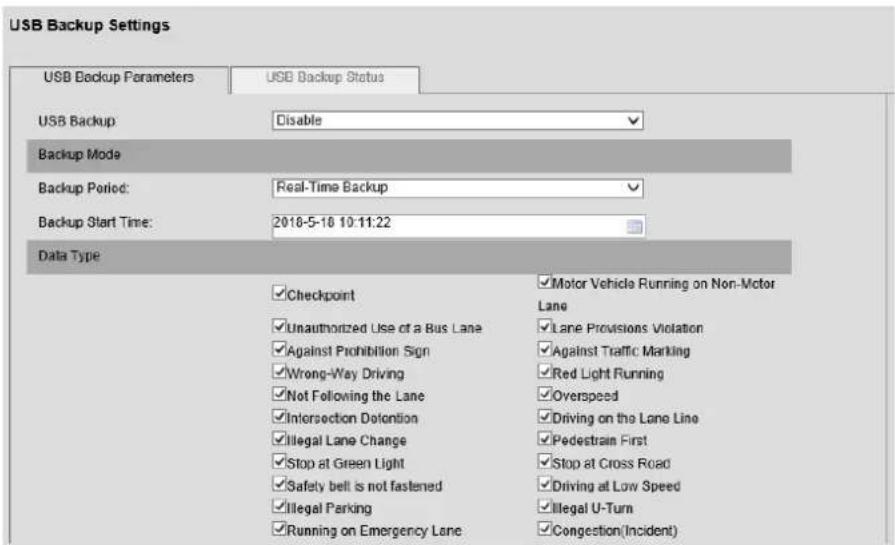This screenshot has height=545, width=895.
Task: Uncheck Driving at Low Speed
Action: 545,484
